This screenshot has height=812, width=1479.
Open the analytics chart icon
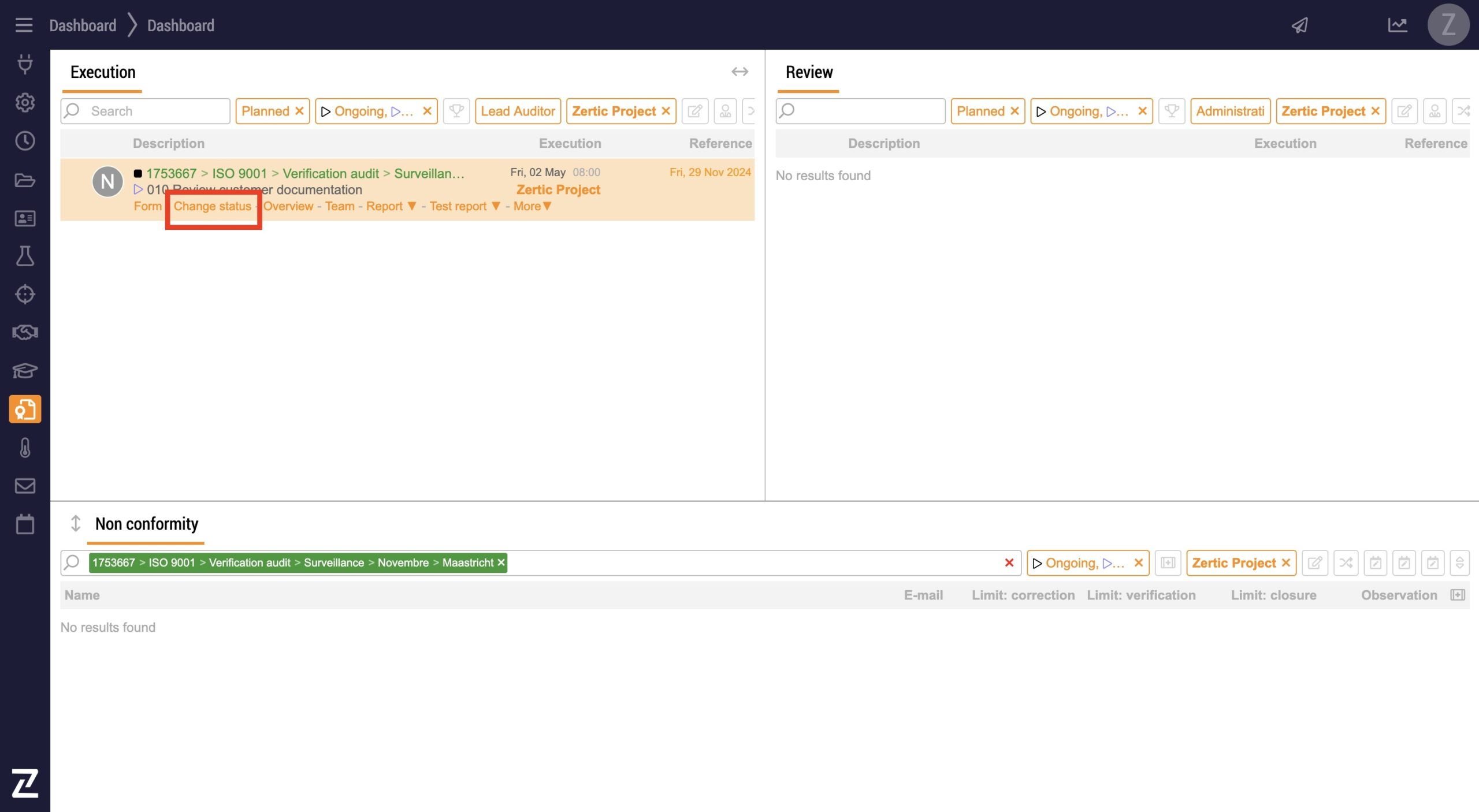pyautogui.click(x=1397, y=25)
